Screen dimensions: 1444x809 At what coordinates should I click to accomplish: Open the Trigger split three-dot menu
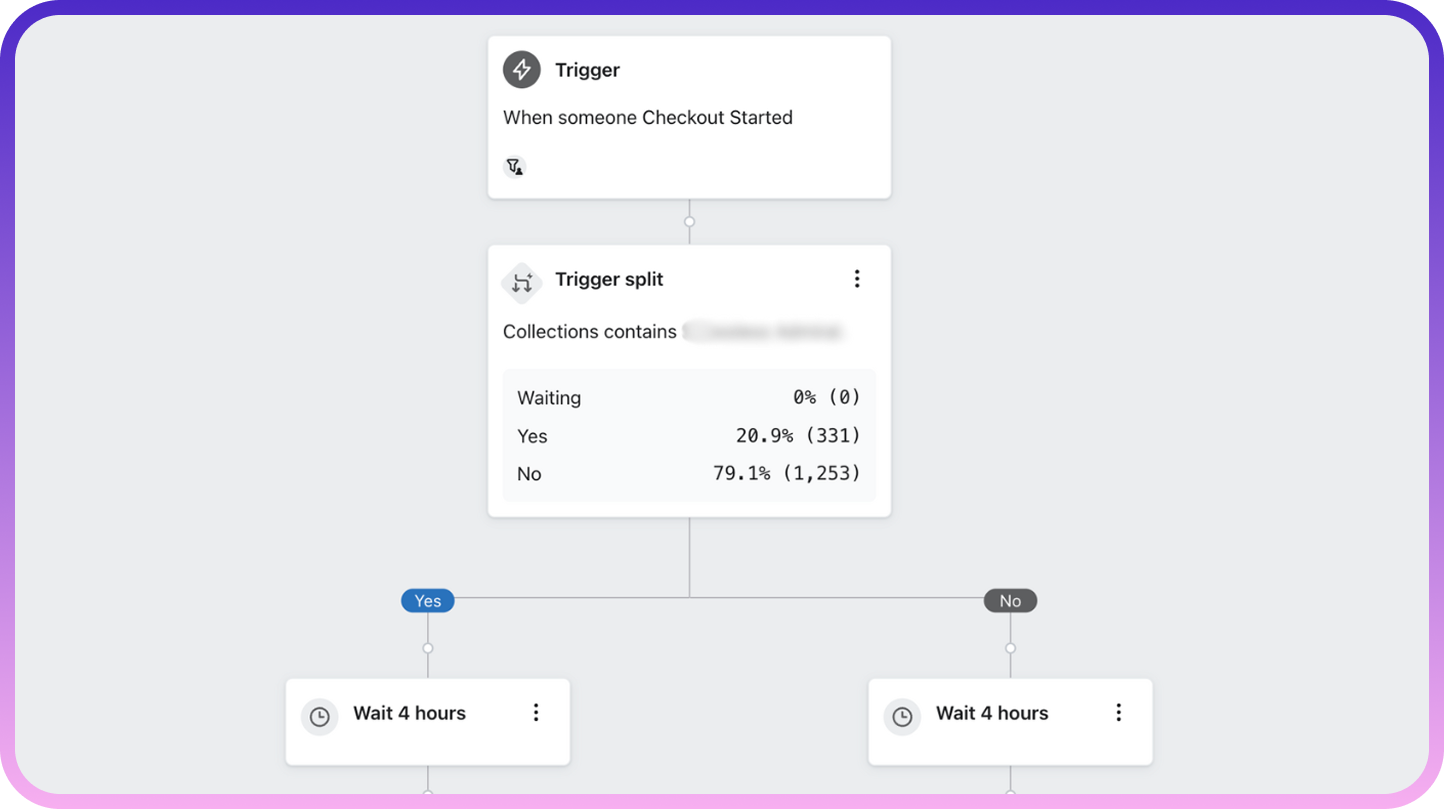[856, 279]
